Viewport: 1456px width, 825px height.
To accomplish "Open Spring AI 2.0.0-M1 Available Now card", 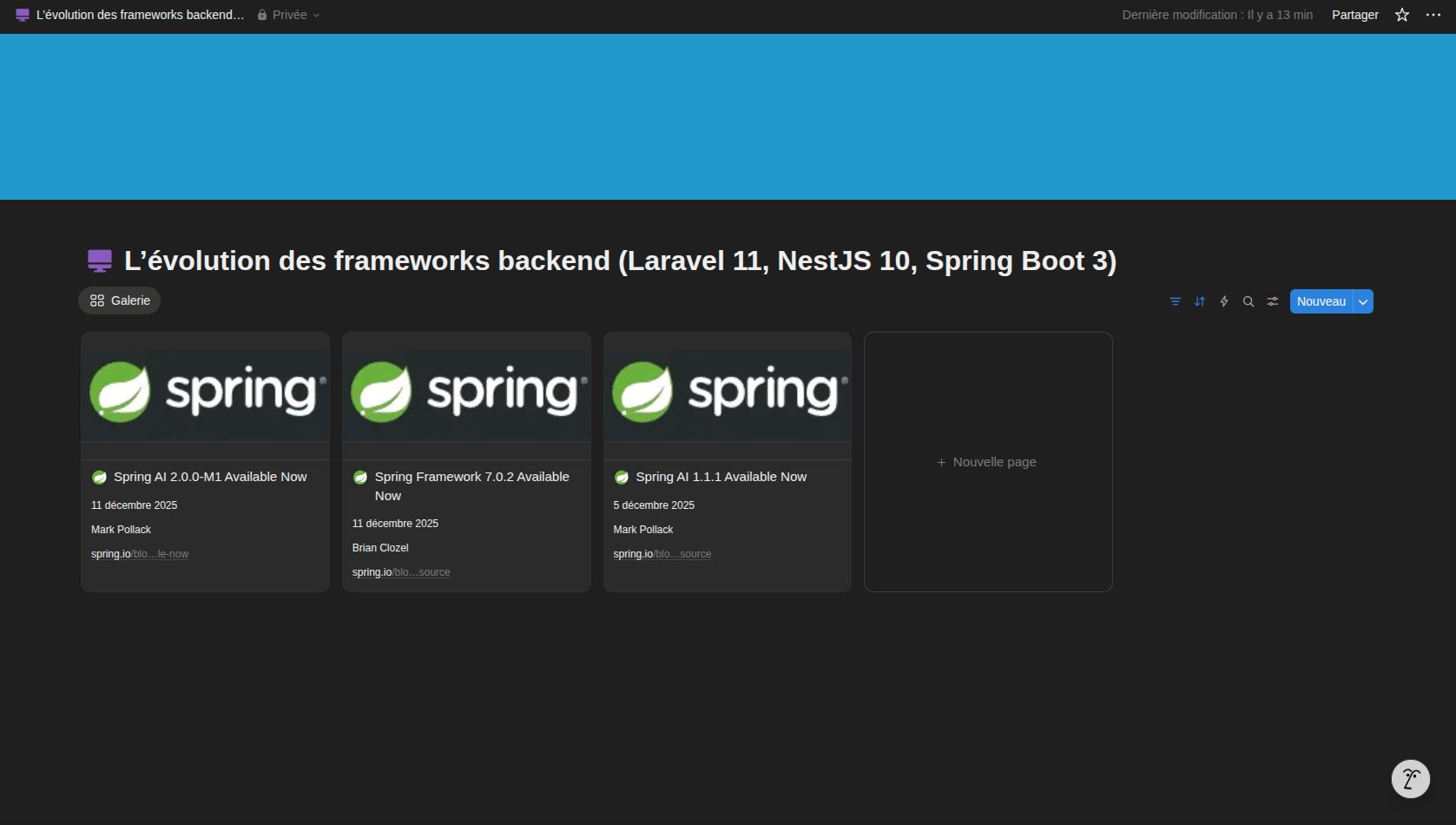I will [209, 477].
